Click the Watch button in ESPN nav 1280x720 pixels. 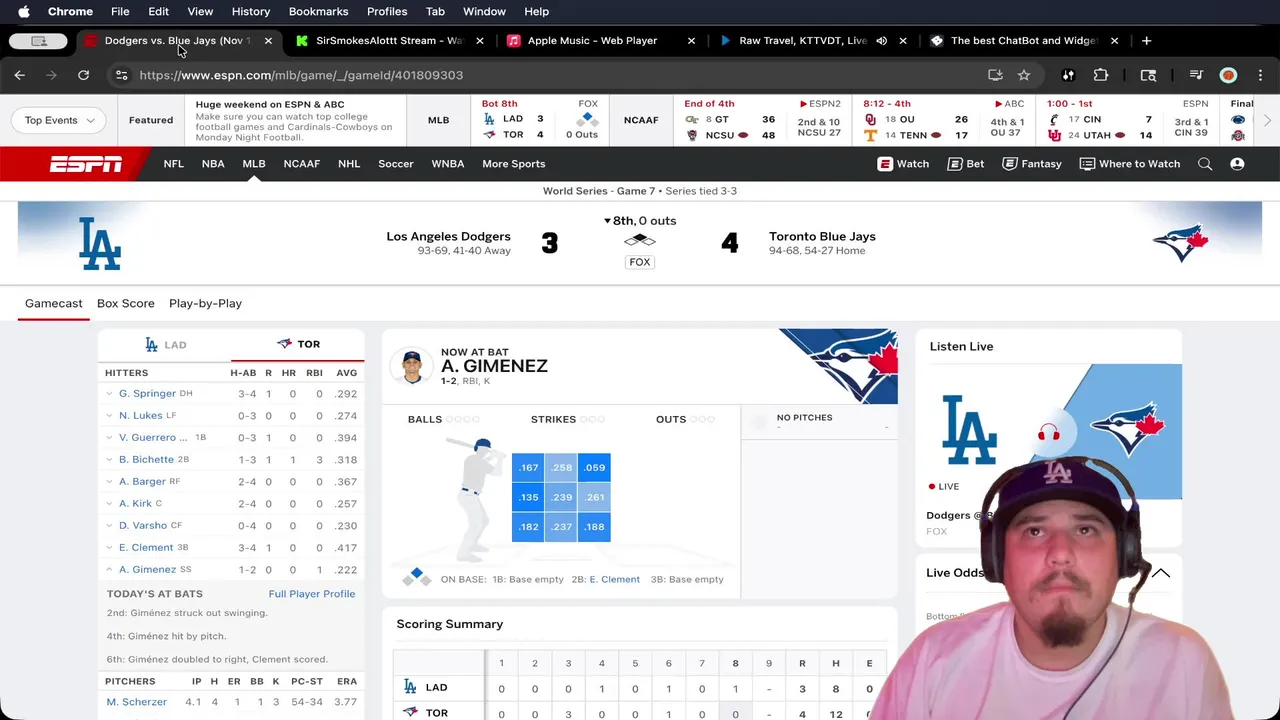pyautogui.click(x=903, y=164)
